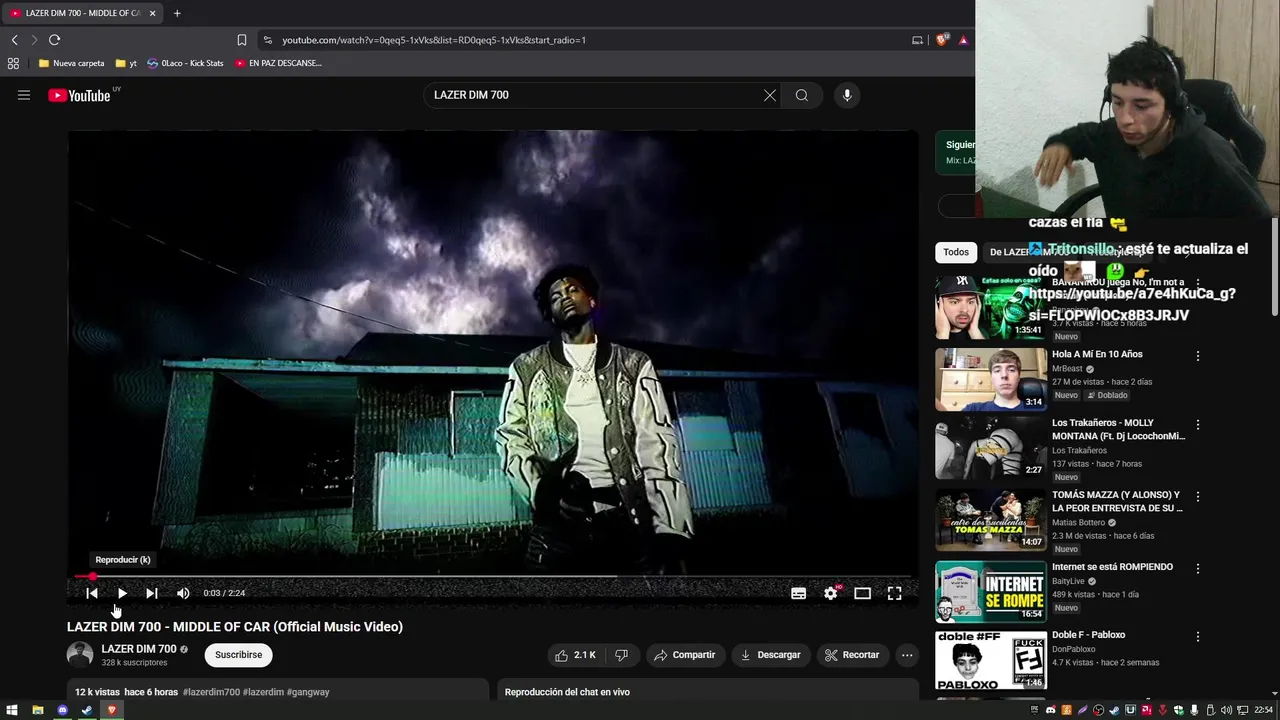
Task: Open the apps grid in bookmarks bar
Action: pyautogui.click(x=13, y=63)
